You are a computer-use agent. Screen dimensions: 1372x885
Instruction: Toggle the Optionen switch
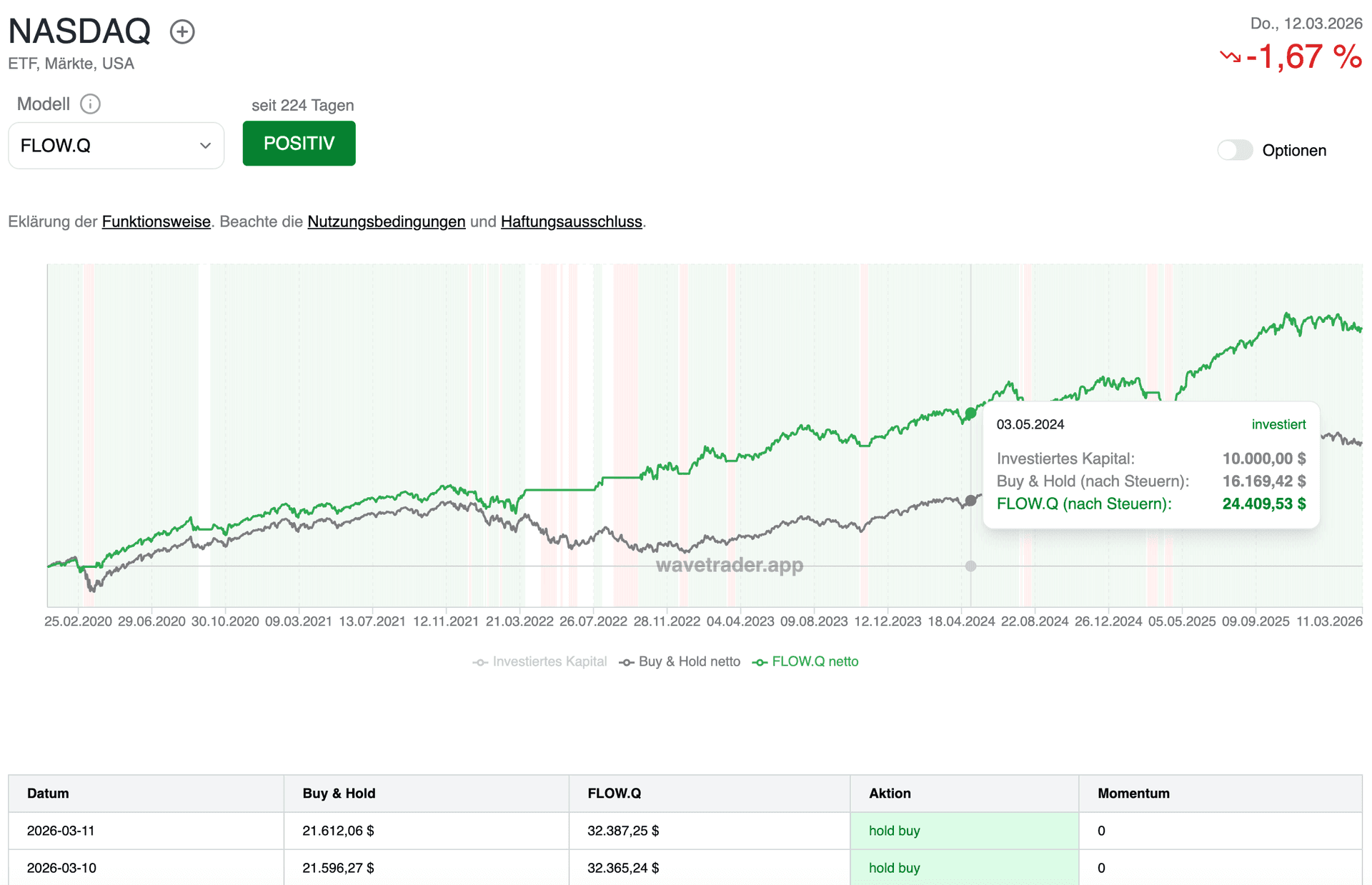click(x=1235, y=151)
